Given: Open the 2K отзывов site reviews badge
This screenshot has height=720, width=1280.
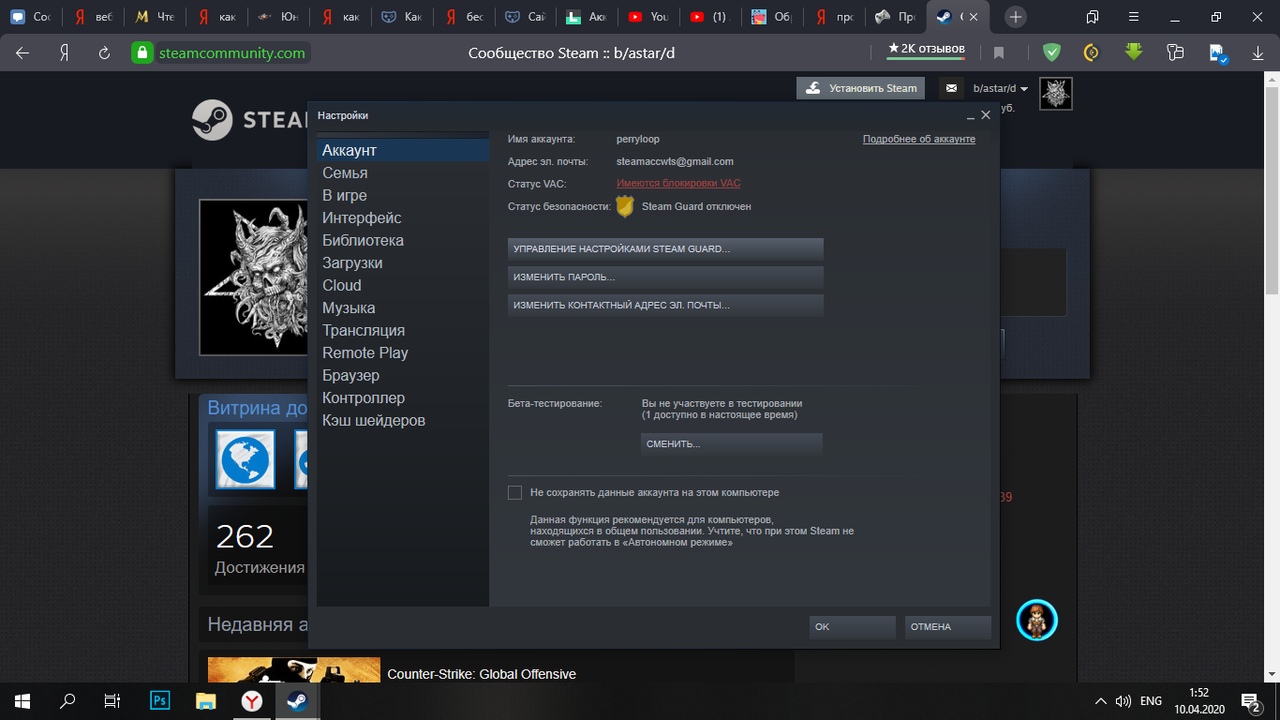Looking at the screenshot, I should click(x=926, y=49).
